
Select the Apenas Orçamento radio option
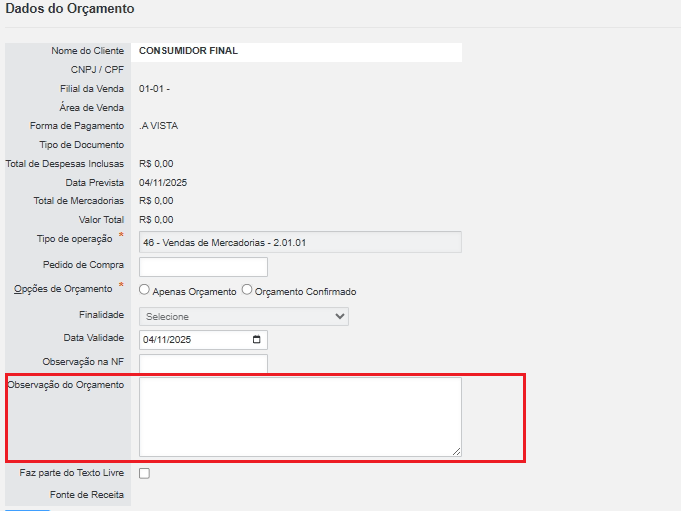pos(145,290)
